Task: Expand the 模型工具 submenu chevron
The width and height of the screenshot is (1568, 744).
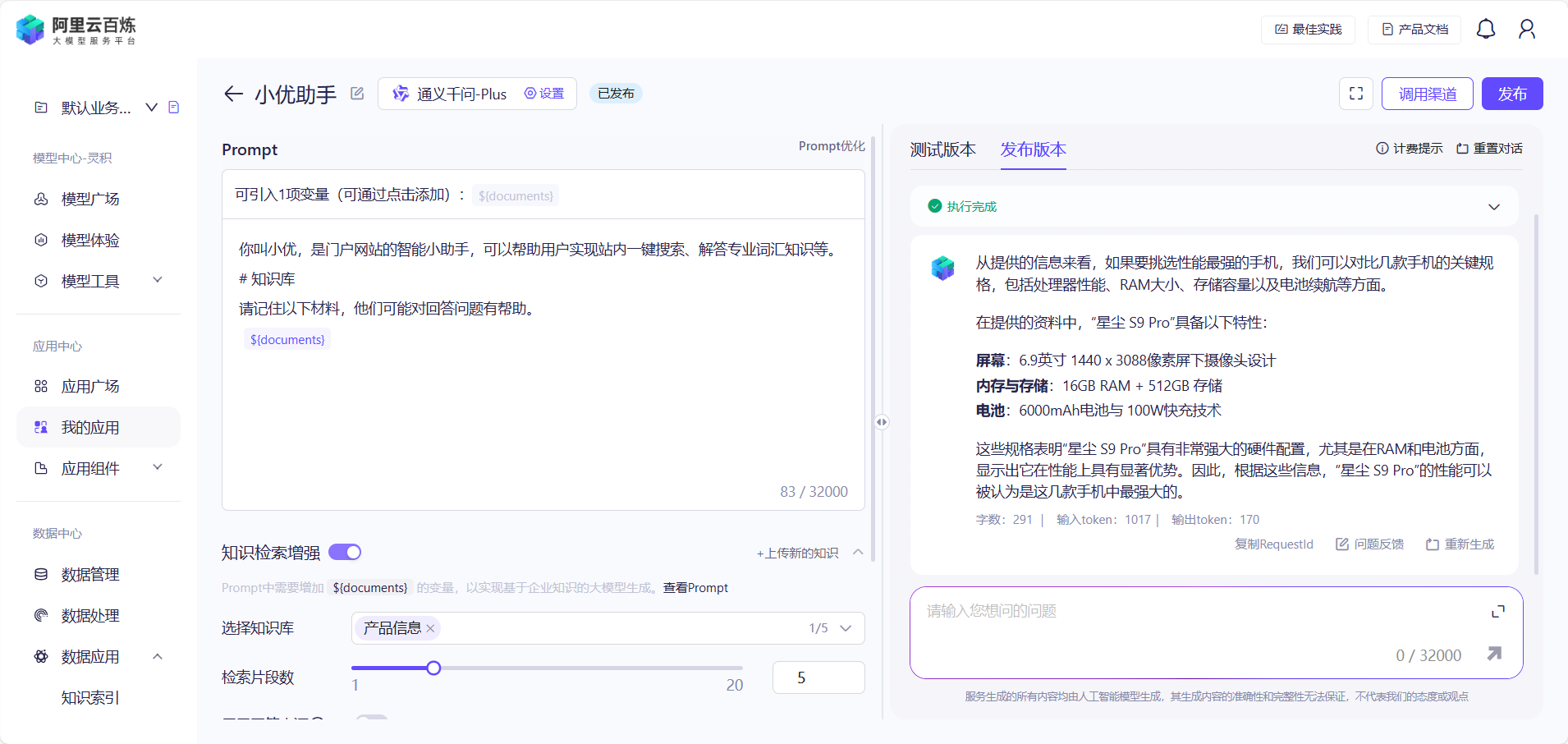Action: [x=158, y=280]
